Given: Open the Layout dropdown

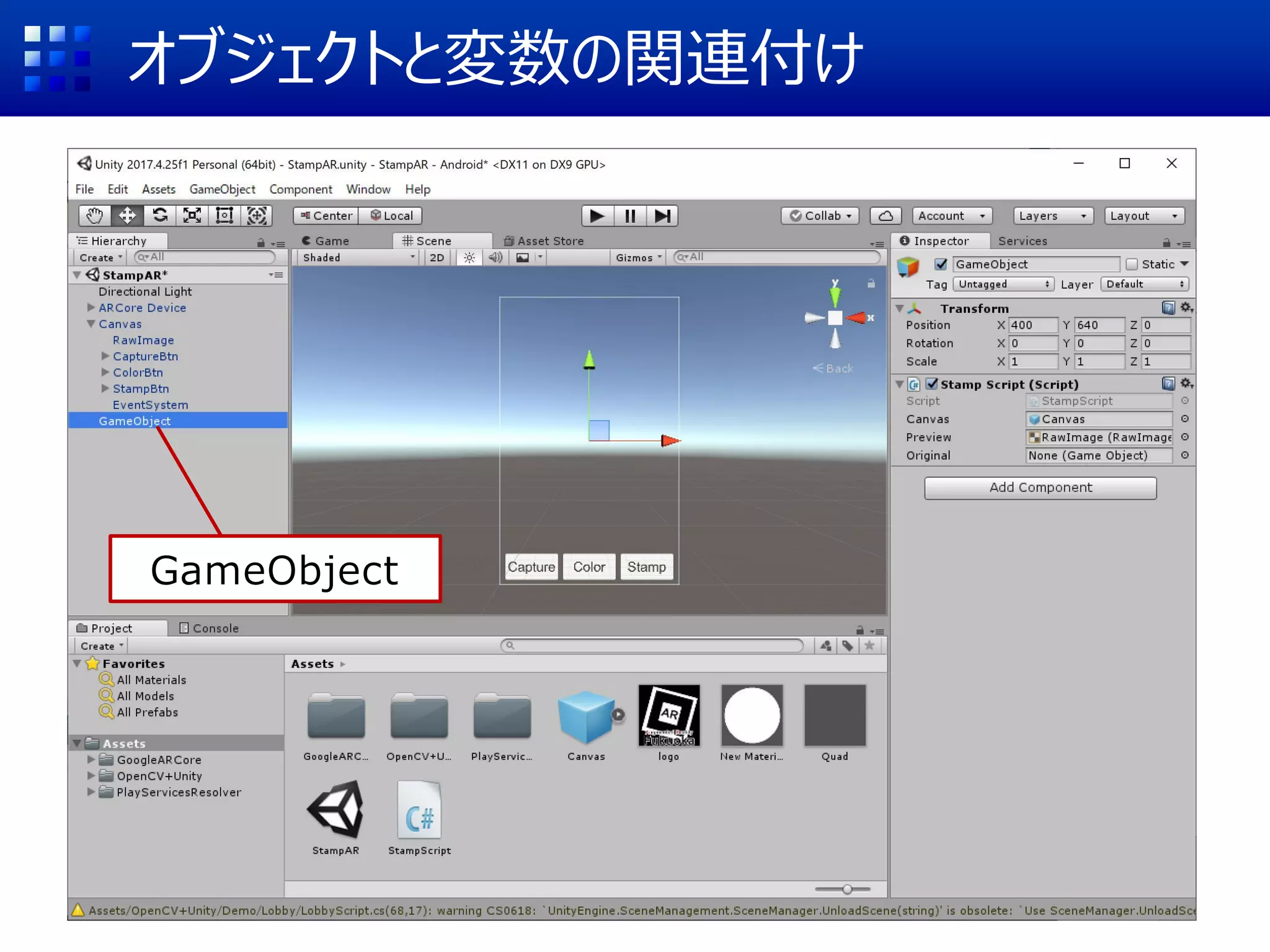Looking at the screenshot, I should click(1144, 216).
